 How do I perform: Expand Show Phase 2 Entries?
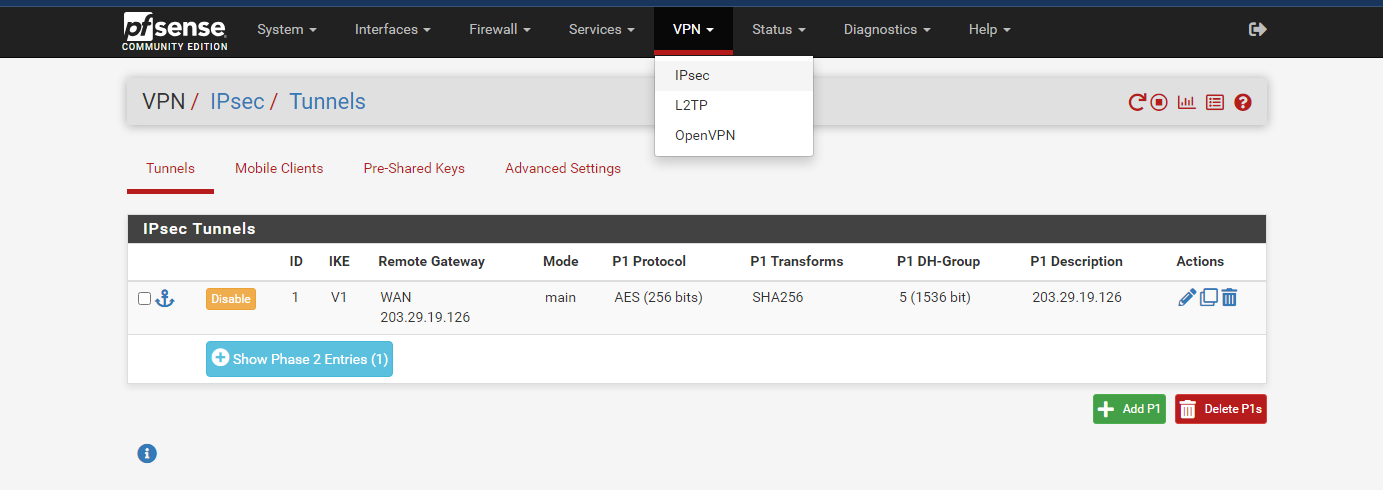click(299, 359)
